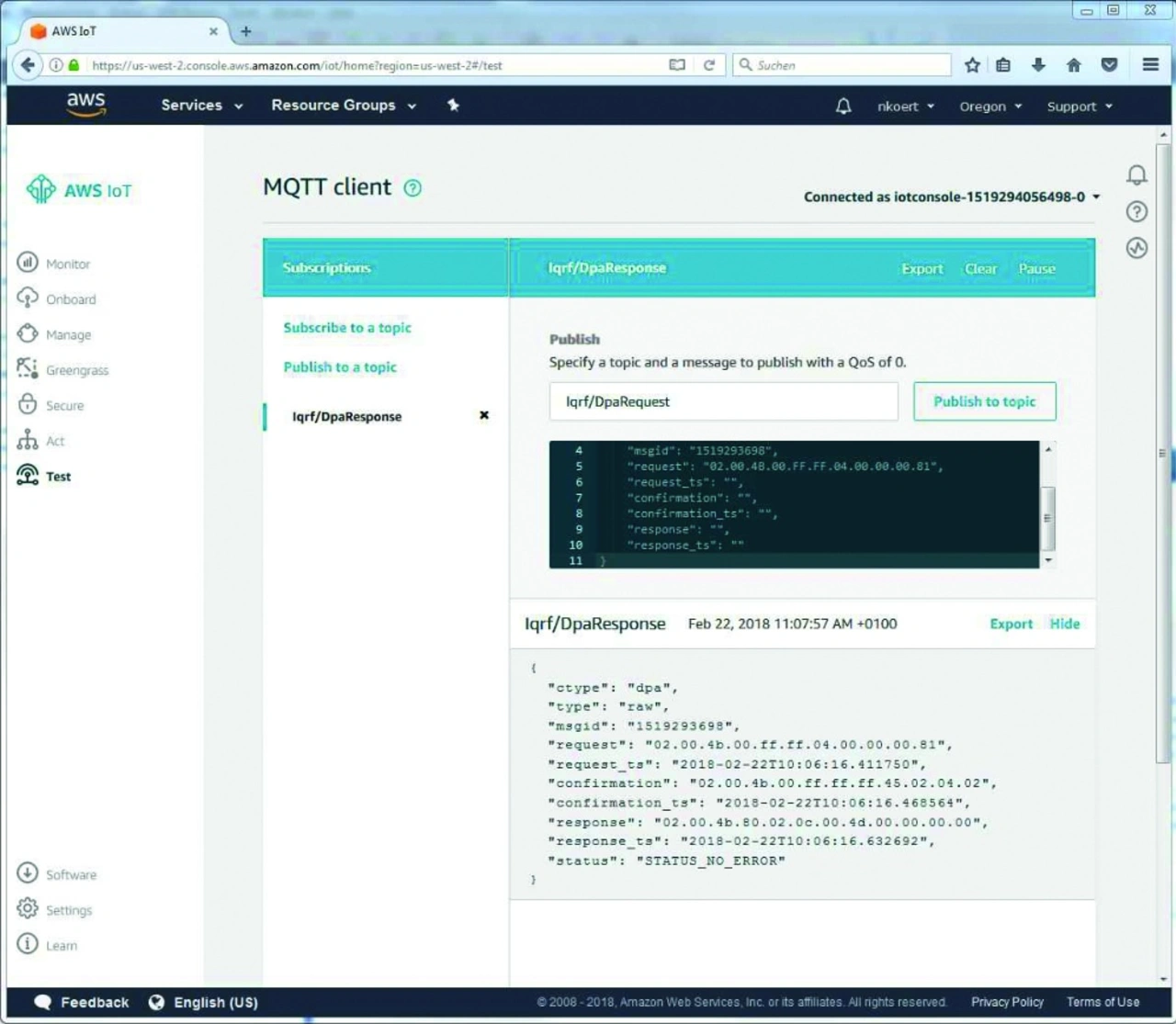Export the Iqrf/DpaResponse message
Image resolution: width=1176 pixels, height=1024 pixels.
1011,624
